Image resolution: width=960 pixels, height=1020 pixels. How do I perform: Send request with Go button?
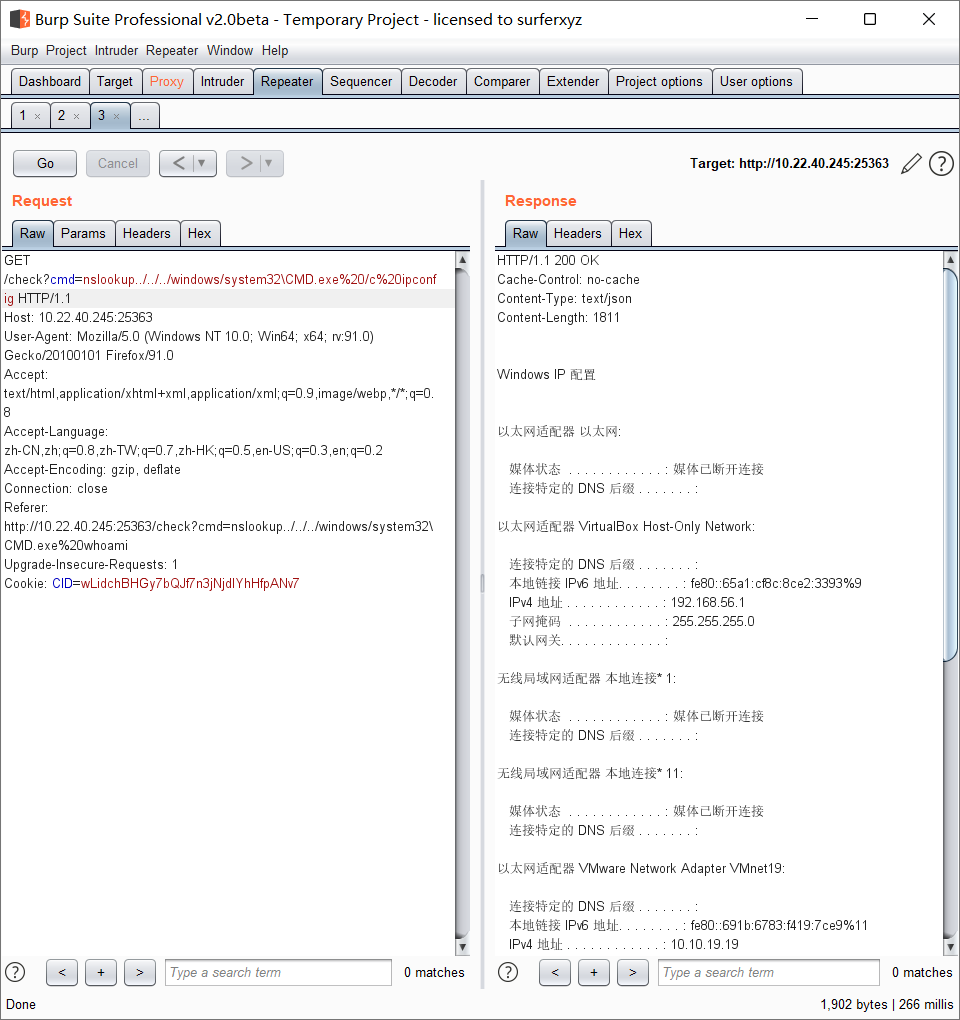[45, 163]
